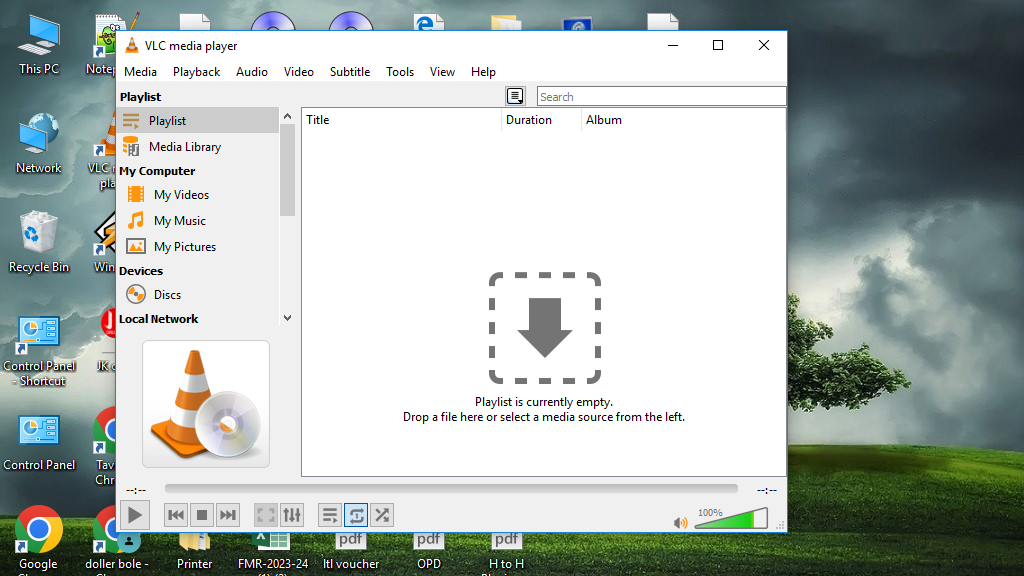This screenshot has height=576, width=1024.
Task: Select the Printer folder desktop icon
Action: click(x=195, y=552)
